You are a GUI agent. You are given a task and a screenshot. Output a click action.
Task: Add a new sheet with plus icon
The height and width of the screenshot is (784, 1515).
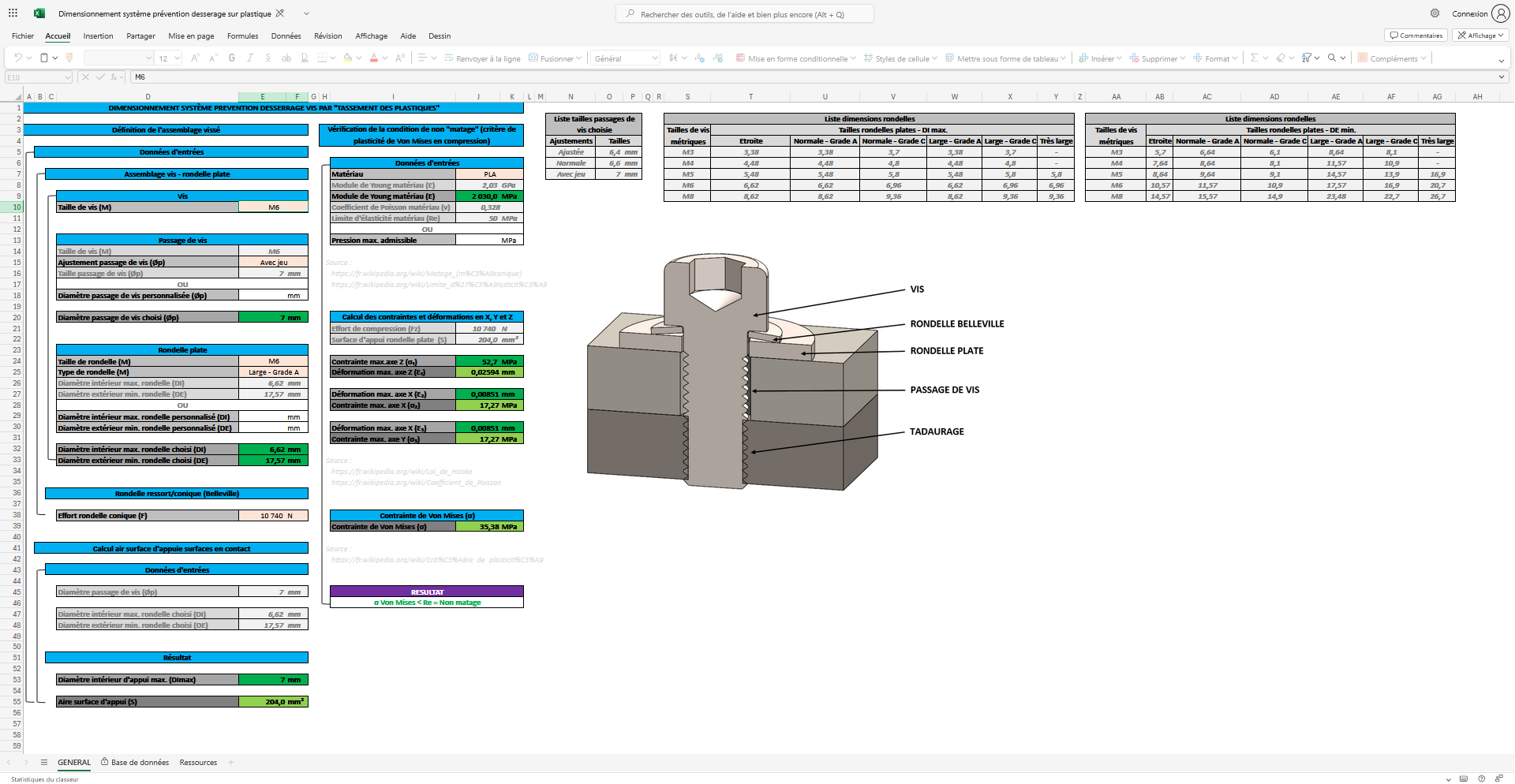[231, 762]
